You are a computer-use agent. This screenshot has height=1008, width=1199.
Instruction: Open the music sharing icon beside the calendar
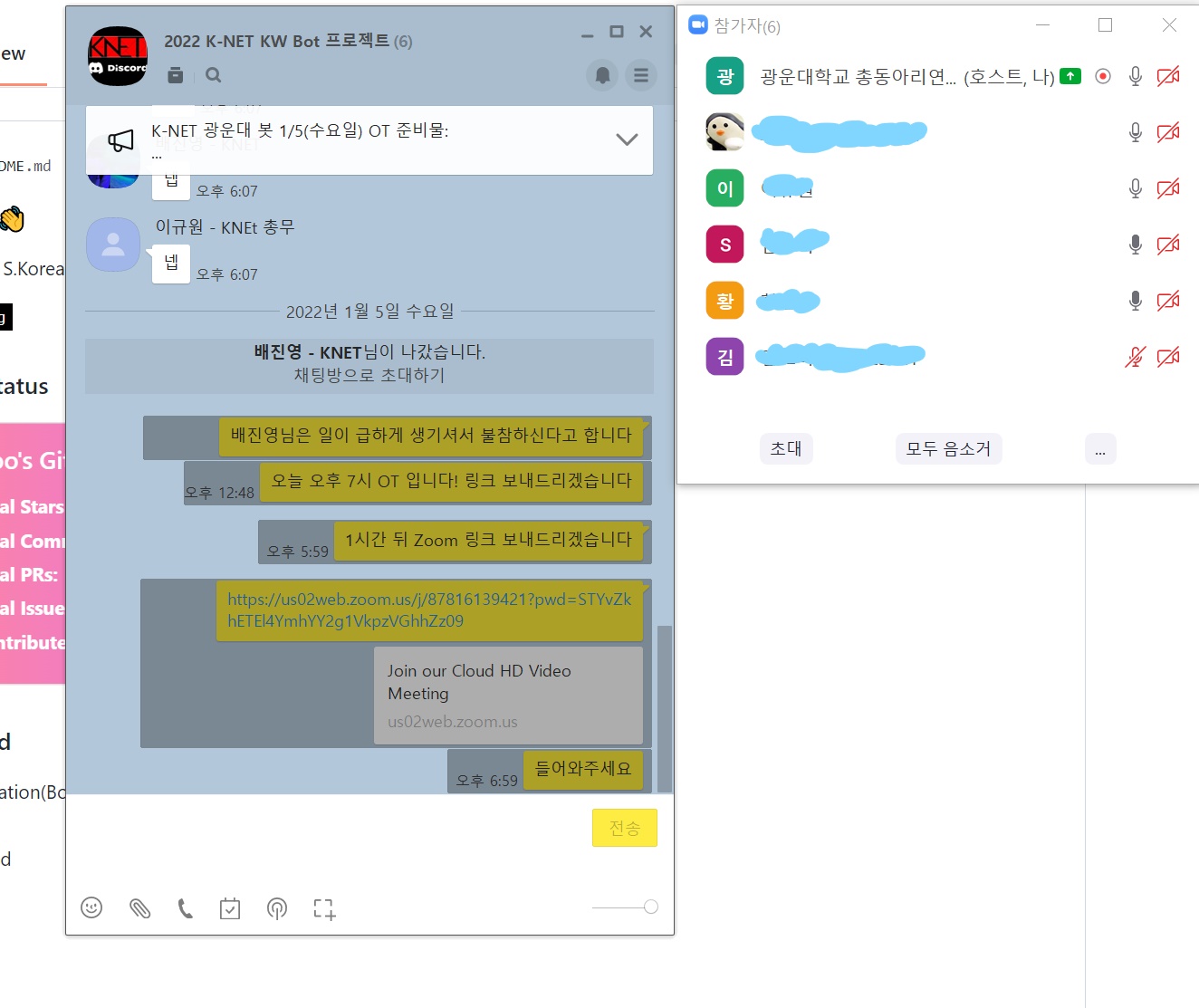click(277, 907)
